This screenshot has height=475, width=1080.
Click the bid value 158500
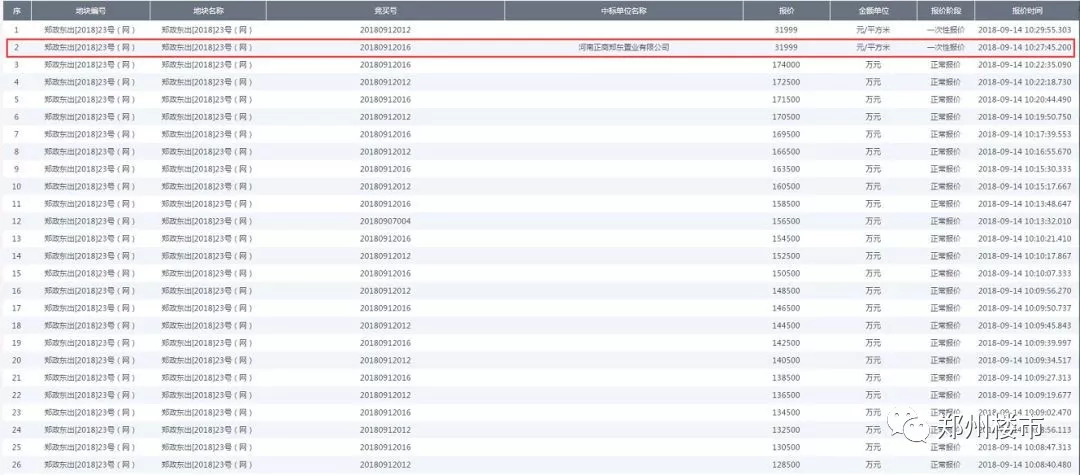point(786,204)
